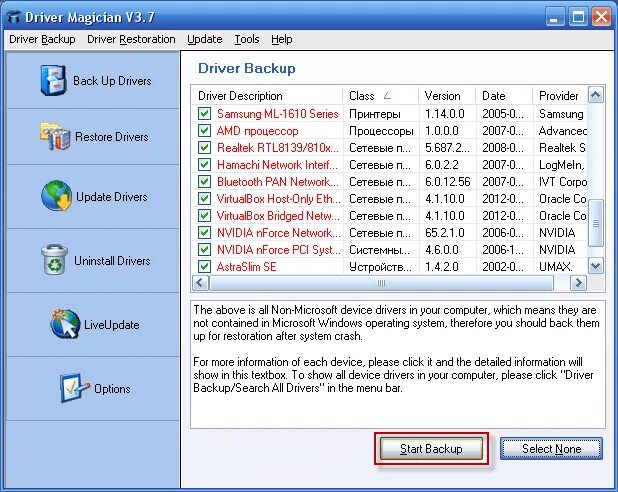Click the horizontal scrollbar right arrow
Viewport: 618px width, 492px height.
[578, 283]
